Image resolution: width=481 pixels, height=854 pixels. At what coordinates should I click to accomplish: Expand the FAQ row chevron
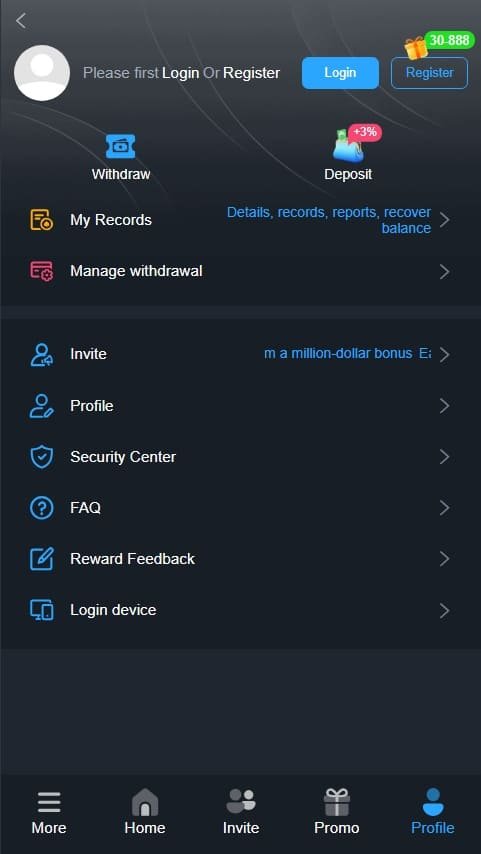click(x=445, y=508)
